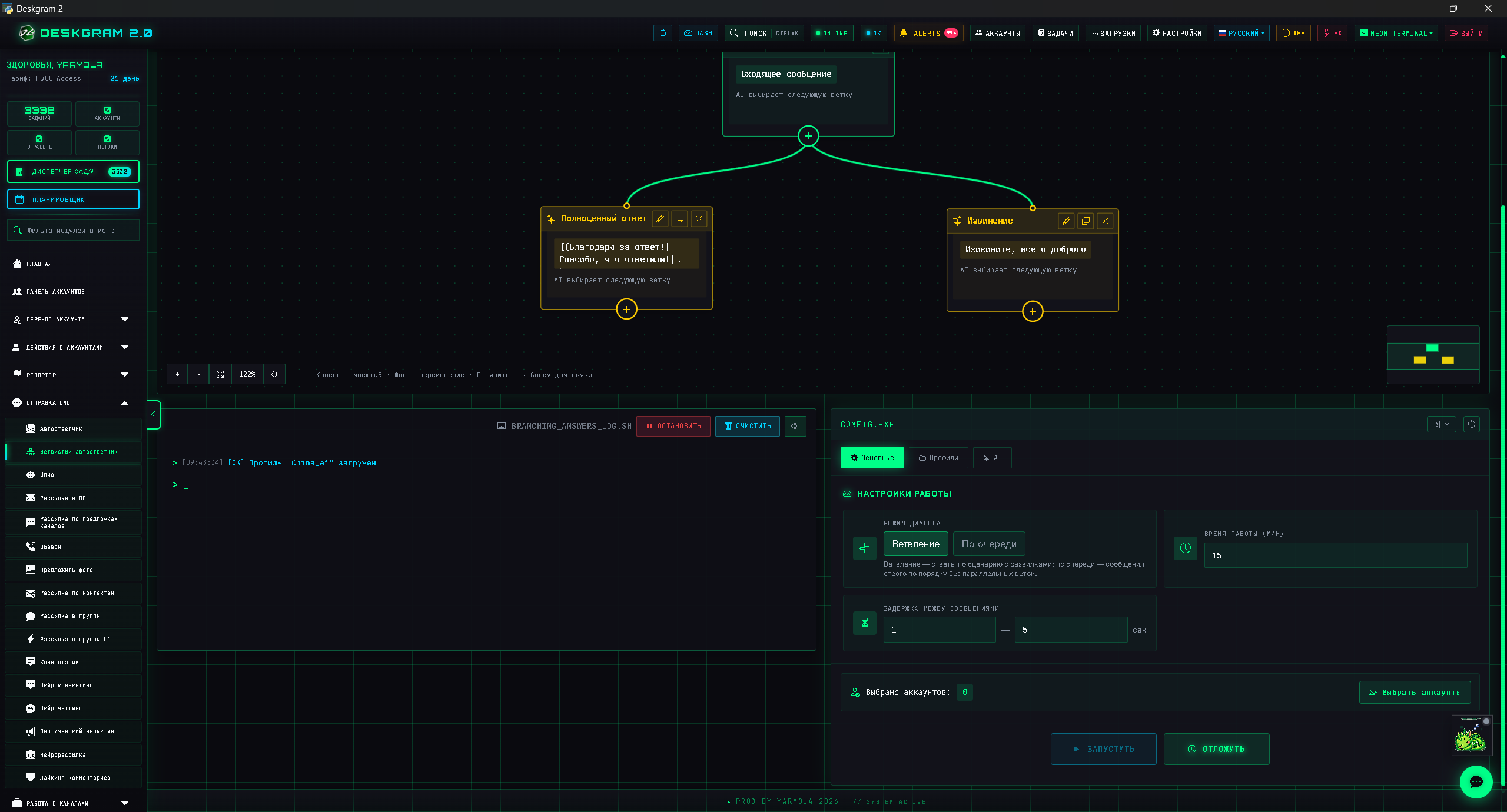Screen dimensions: 1507x812
Task: Edit the Извинение block with pencil icon
Action: 1066,221
